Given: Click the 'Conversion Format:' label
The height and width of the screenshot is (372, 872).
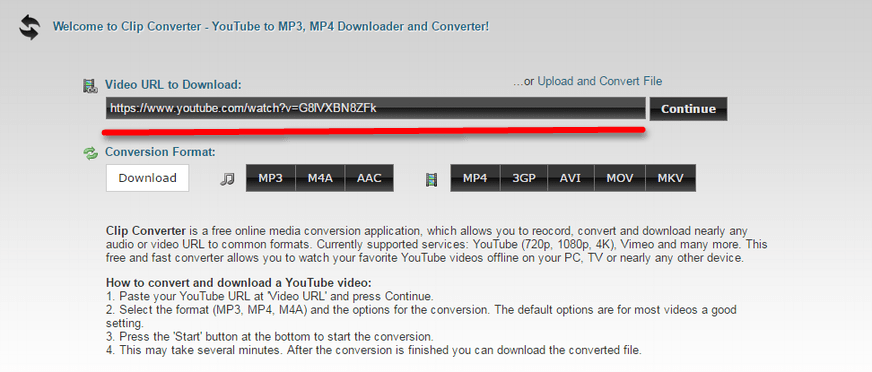Looking at the screenshot, I should click(160, 152).
